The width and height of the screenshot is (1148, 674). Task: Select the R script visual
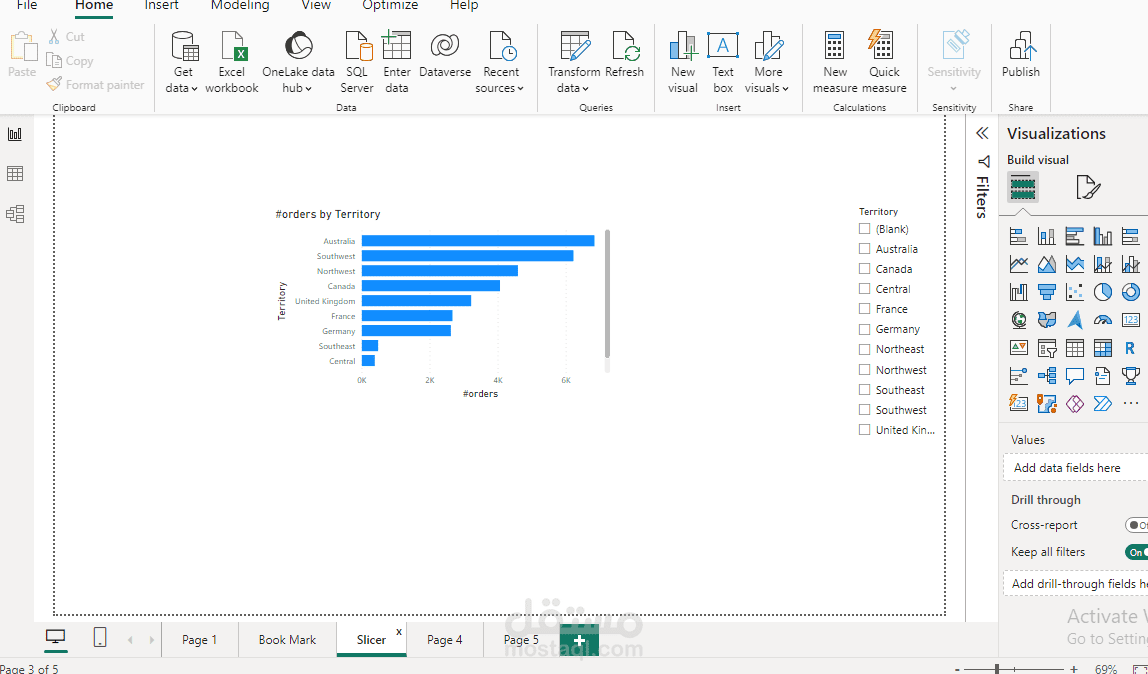coord(1130,348)
